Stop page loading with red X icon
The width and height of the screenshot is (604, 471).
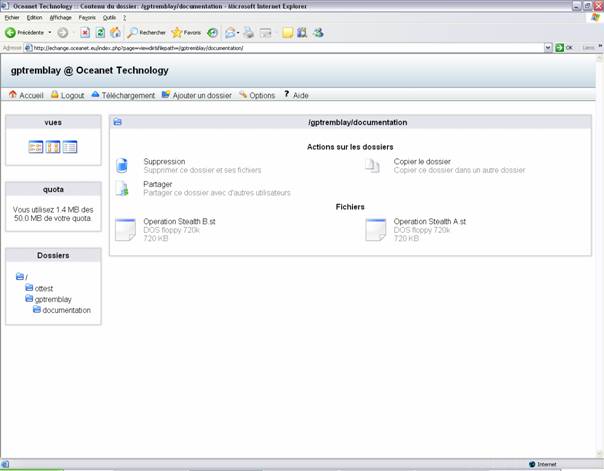(85, 33)
